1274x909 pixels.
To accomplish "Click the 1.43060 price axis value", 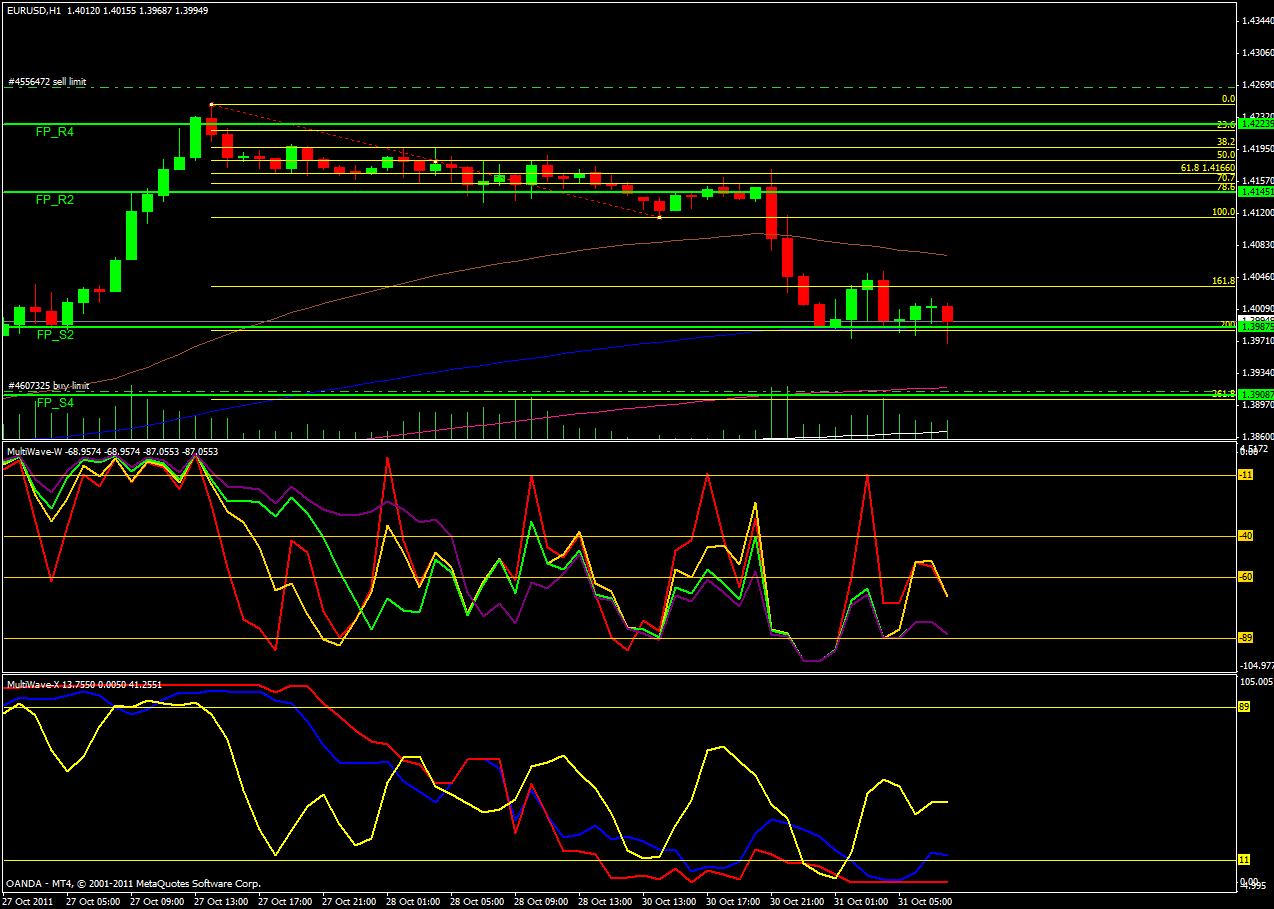I will click(x=1257, y=52).
